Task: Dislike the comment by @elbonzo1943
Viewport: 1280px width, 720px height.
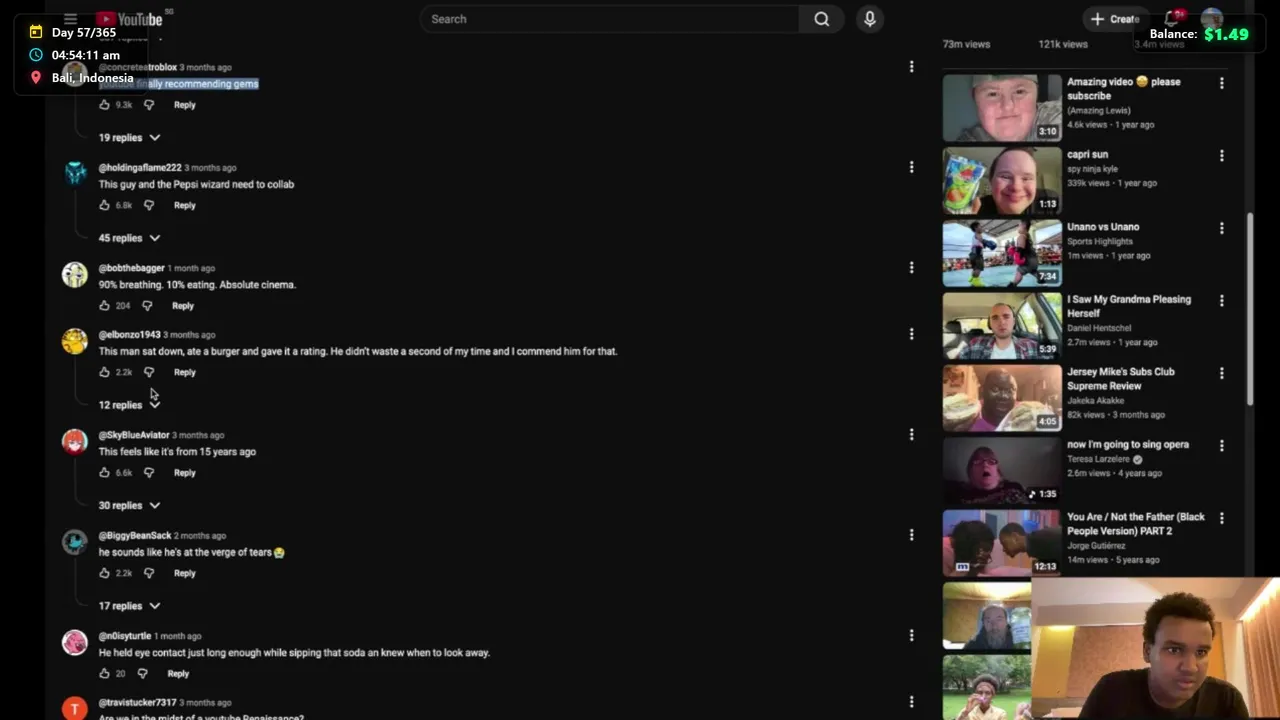Action: [148, 372]
